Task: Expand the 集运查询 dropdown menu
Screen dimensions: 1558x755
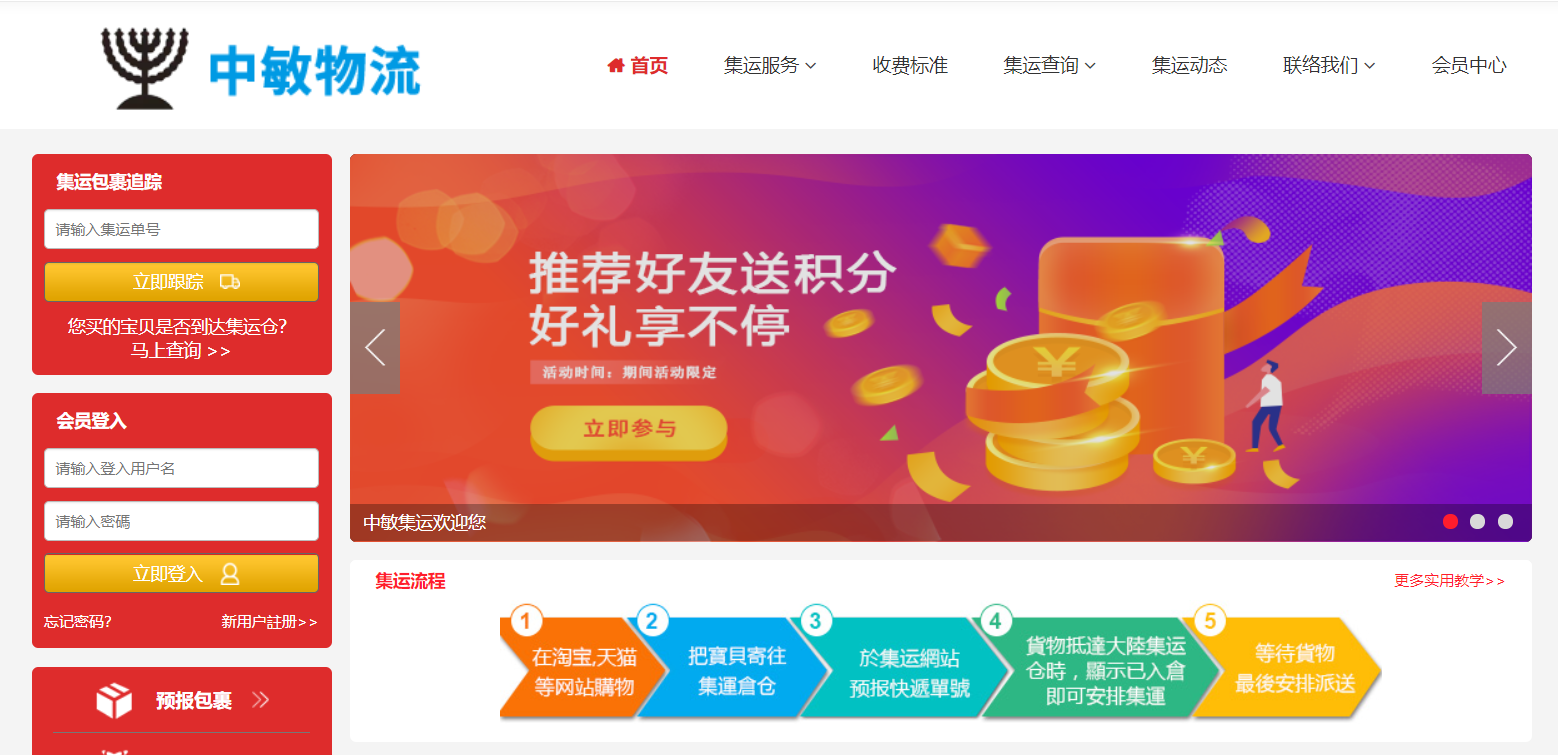Action: [x=1050, y=66]
